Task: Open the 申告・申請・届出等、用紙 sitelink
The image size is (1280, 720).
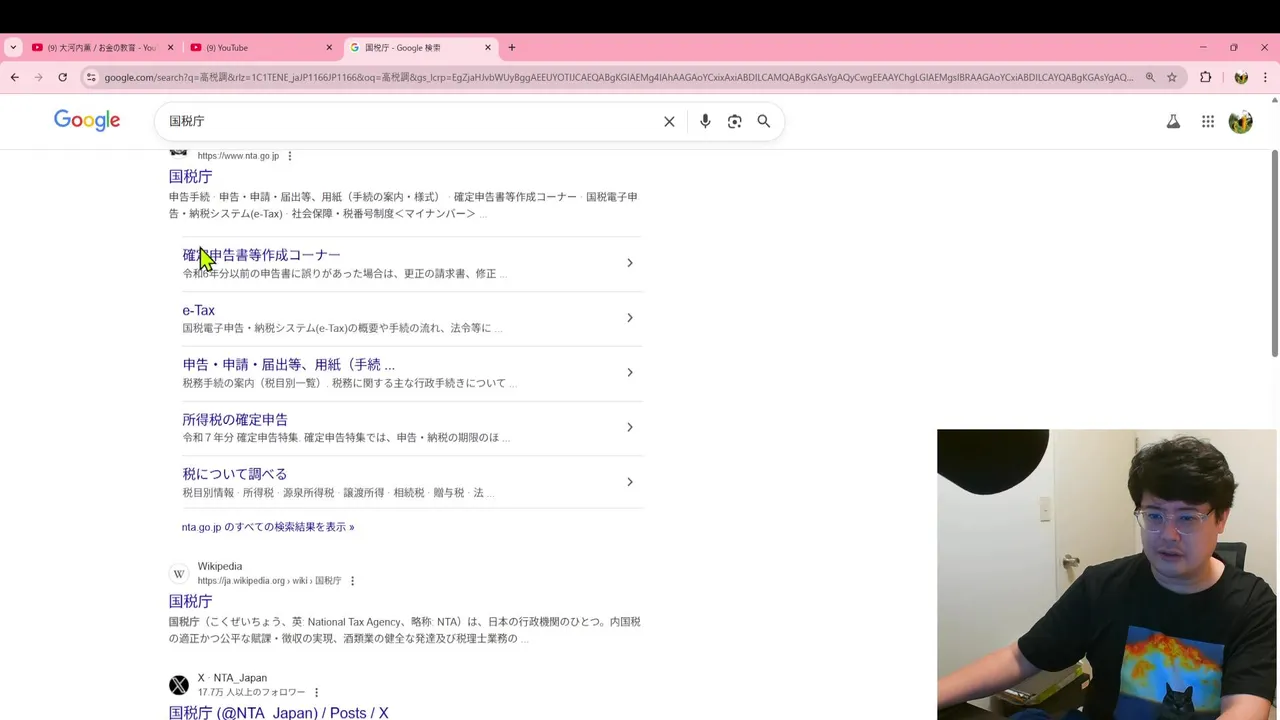Action: pos(288,365)
